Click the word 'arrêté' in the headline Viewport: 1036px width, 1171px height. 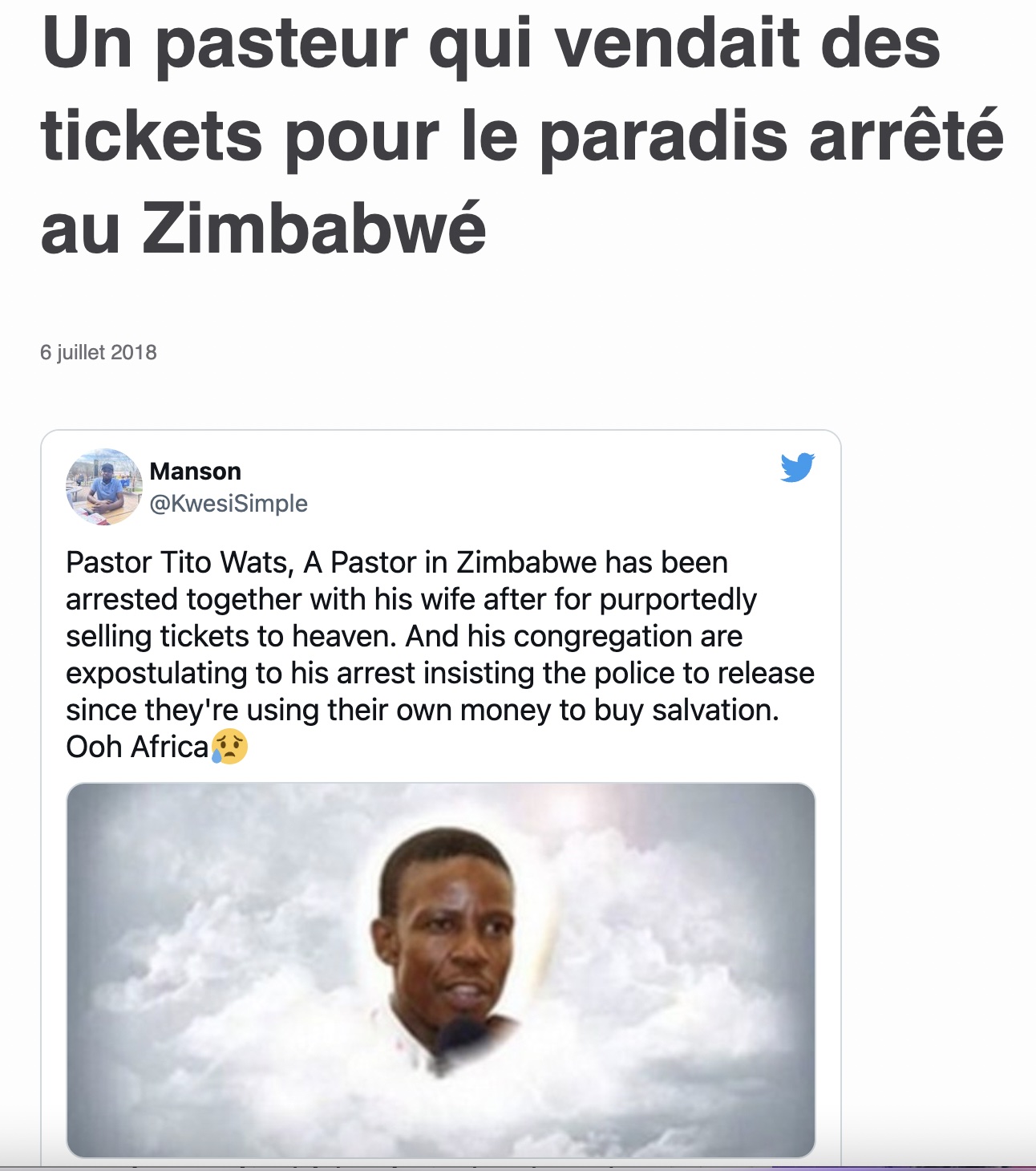(x=907, y=136)
